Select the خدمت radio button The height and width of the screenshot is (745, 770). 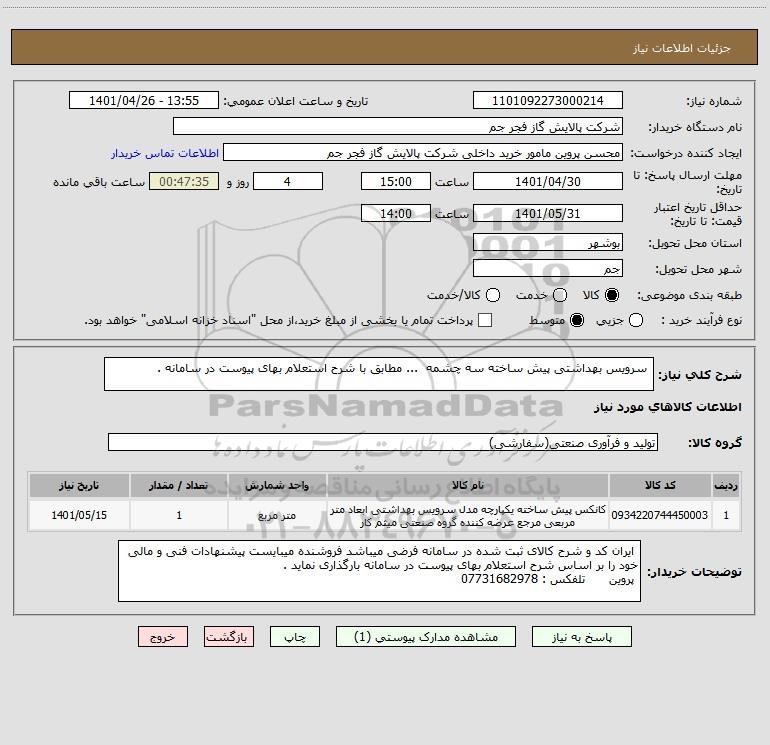[560, 295]
